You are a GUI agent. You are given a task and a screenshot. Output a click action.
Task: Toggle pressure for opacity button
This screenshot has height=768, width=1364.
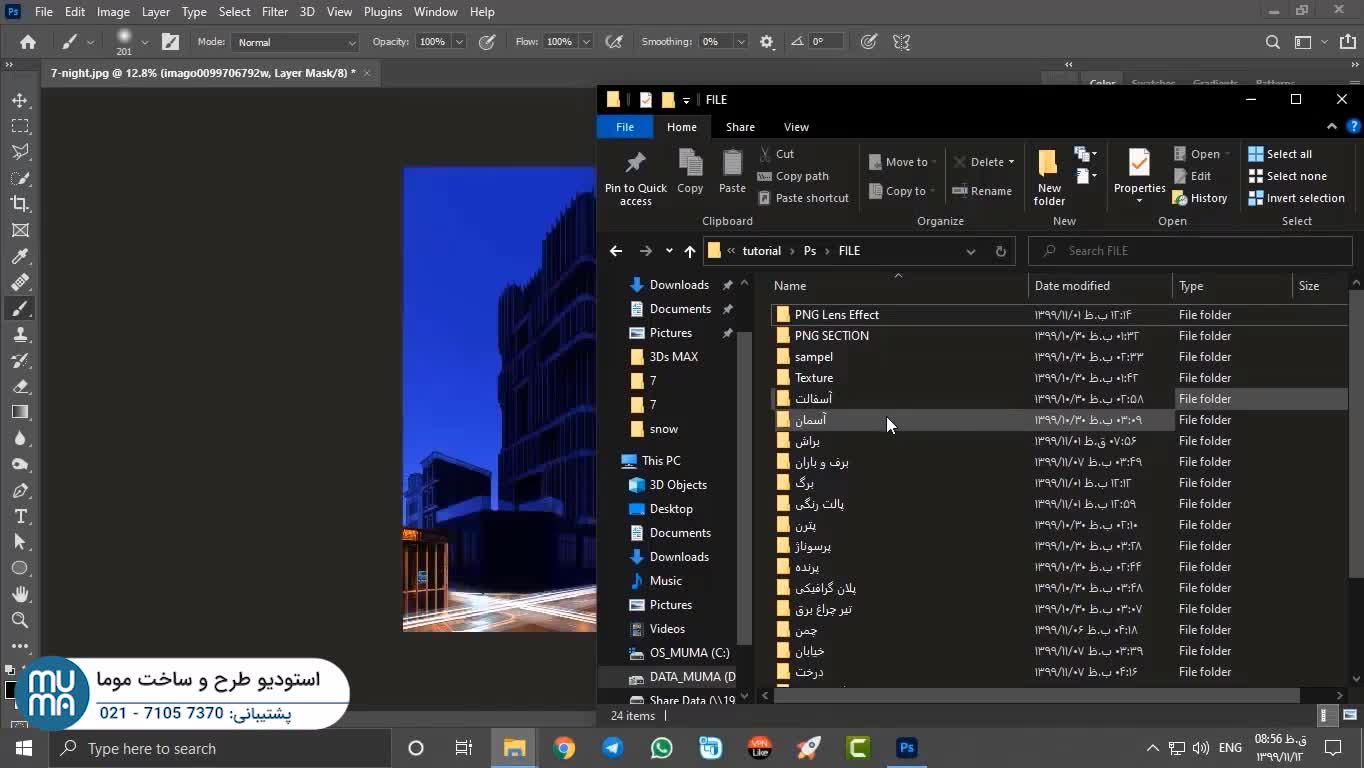487,42
